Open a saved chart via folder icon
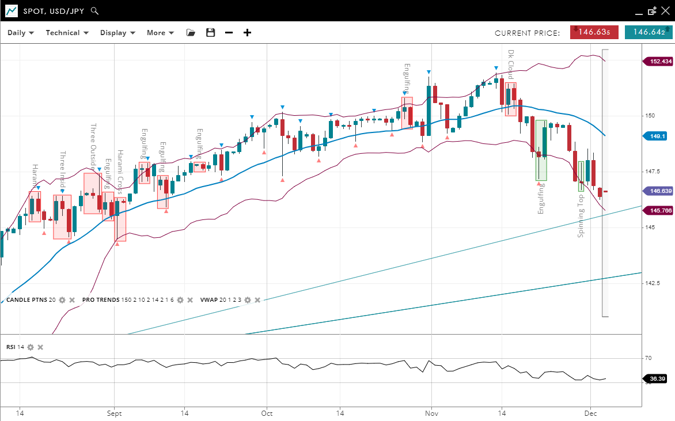The height and width of the screenshot is (421, 675). tap(191, 33)
